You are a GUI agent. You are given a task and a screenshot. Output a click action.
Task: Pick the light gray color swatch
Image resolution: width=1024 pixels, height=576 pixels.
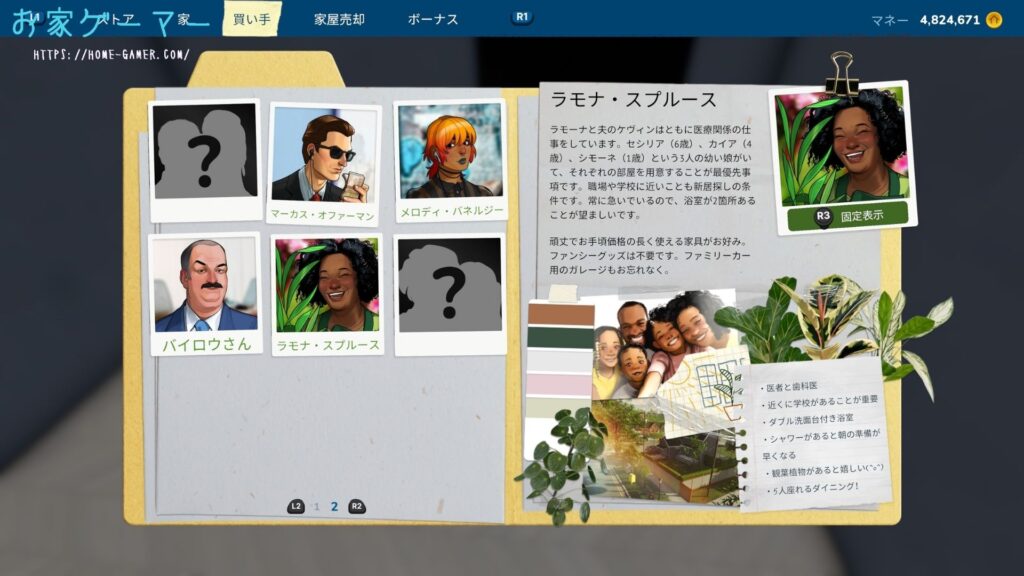[560, 360]
